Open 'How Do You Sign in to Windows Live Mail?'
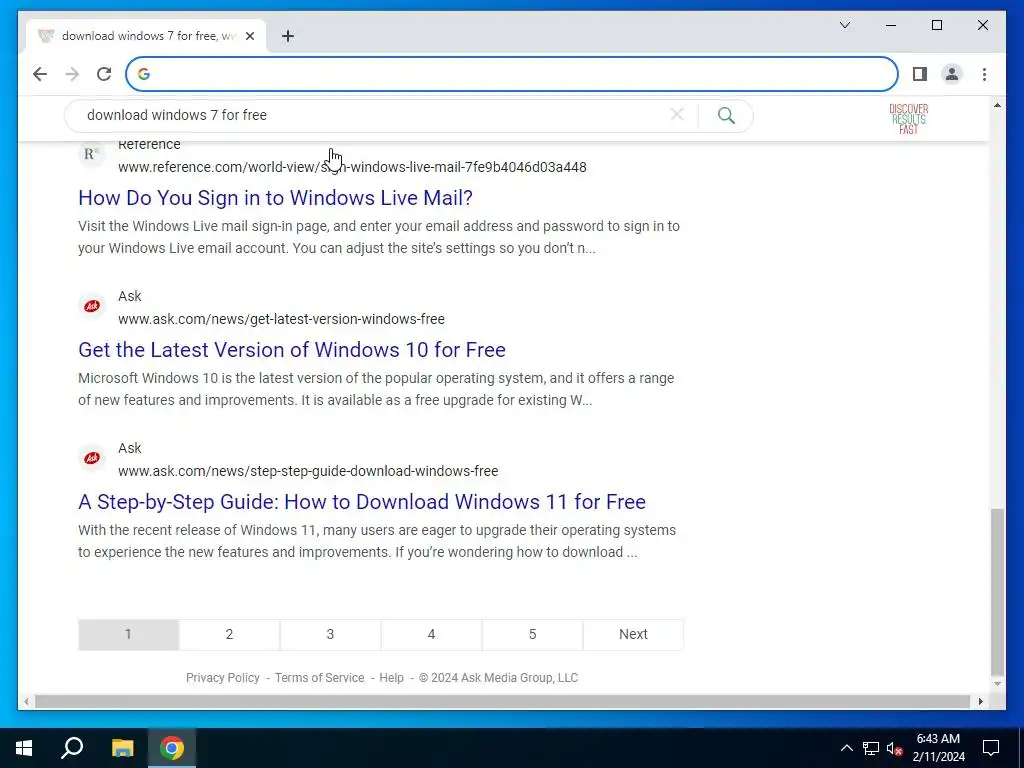This screenshot has height=768, width=1024. (275, 198)
